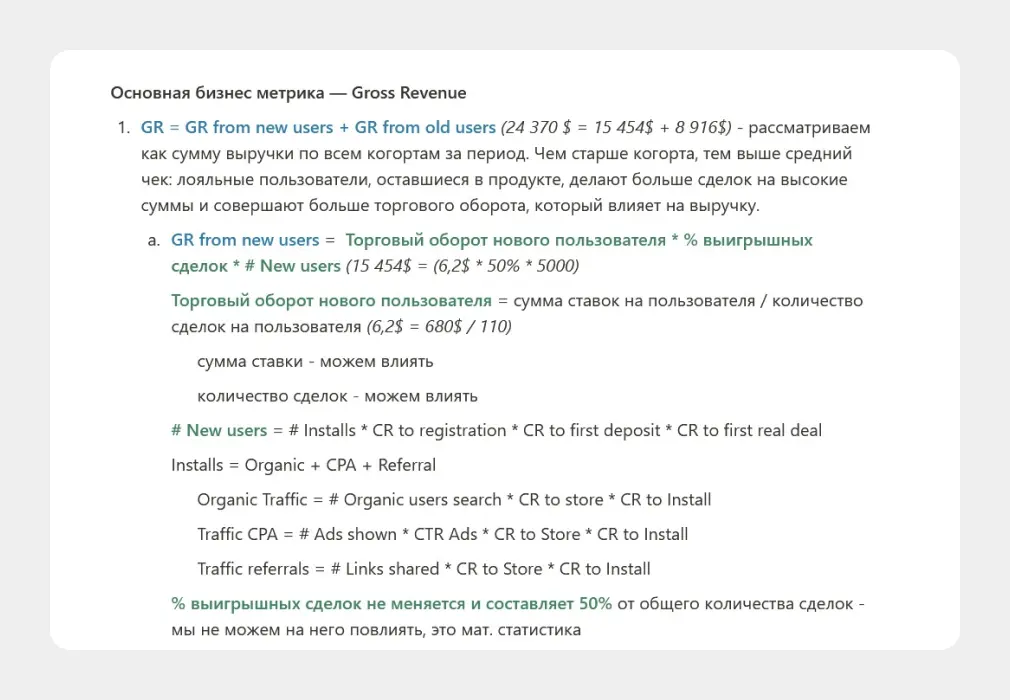Click the "Organic Traffic" formula line
The image size is (1010, 700).
click(x=454, y=499)
